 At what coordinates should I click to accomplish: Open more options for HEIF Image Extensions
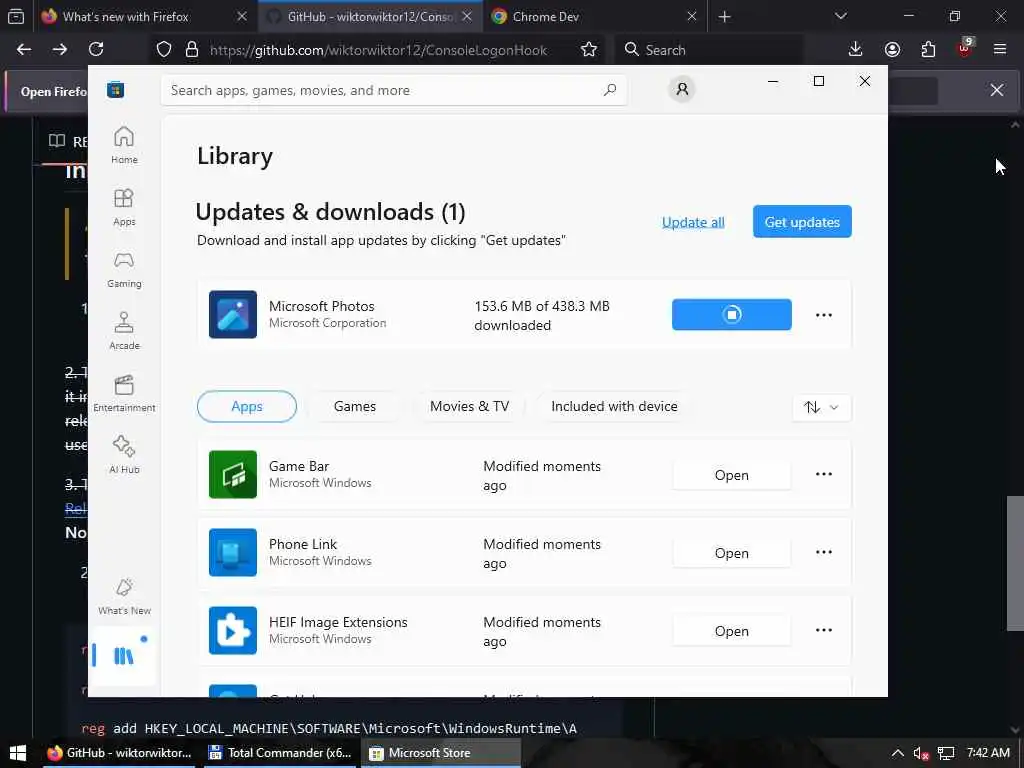(824, 630)
